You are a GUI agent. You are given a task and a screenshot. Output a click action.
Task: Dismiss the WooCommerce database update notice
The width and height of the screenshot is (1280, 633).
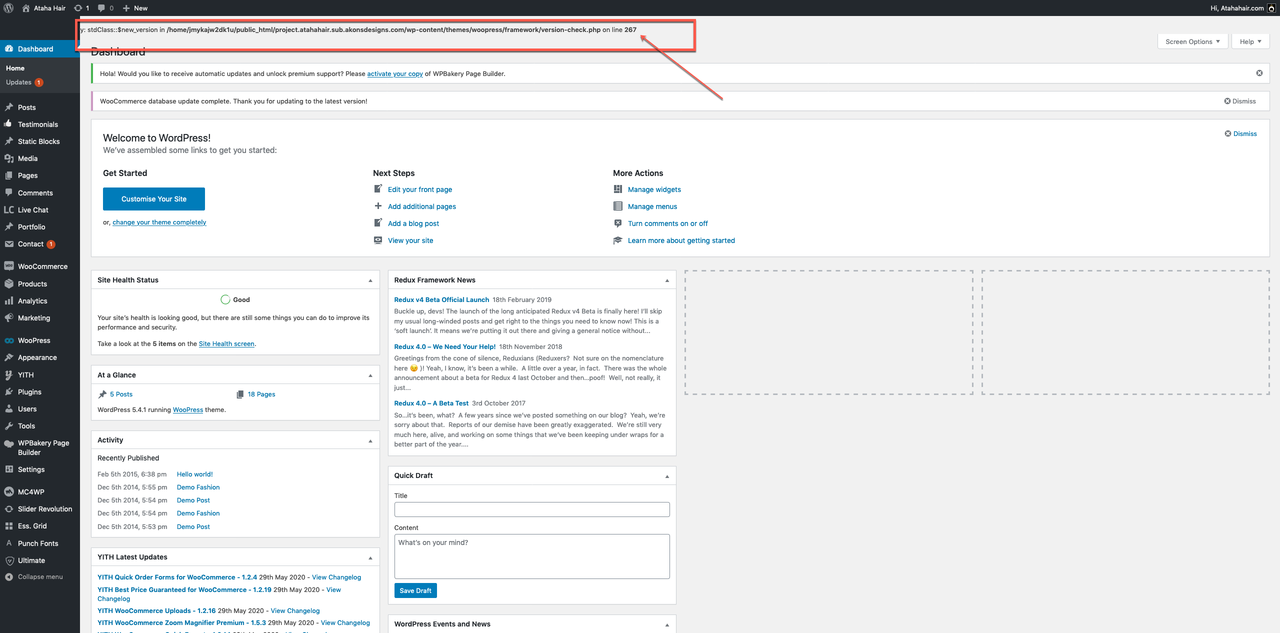tap(1240, 101)
